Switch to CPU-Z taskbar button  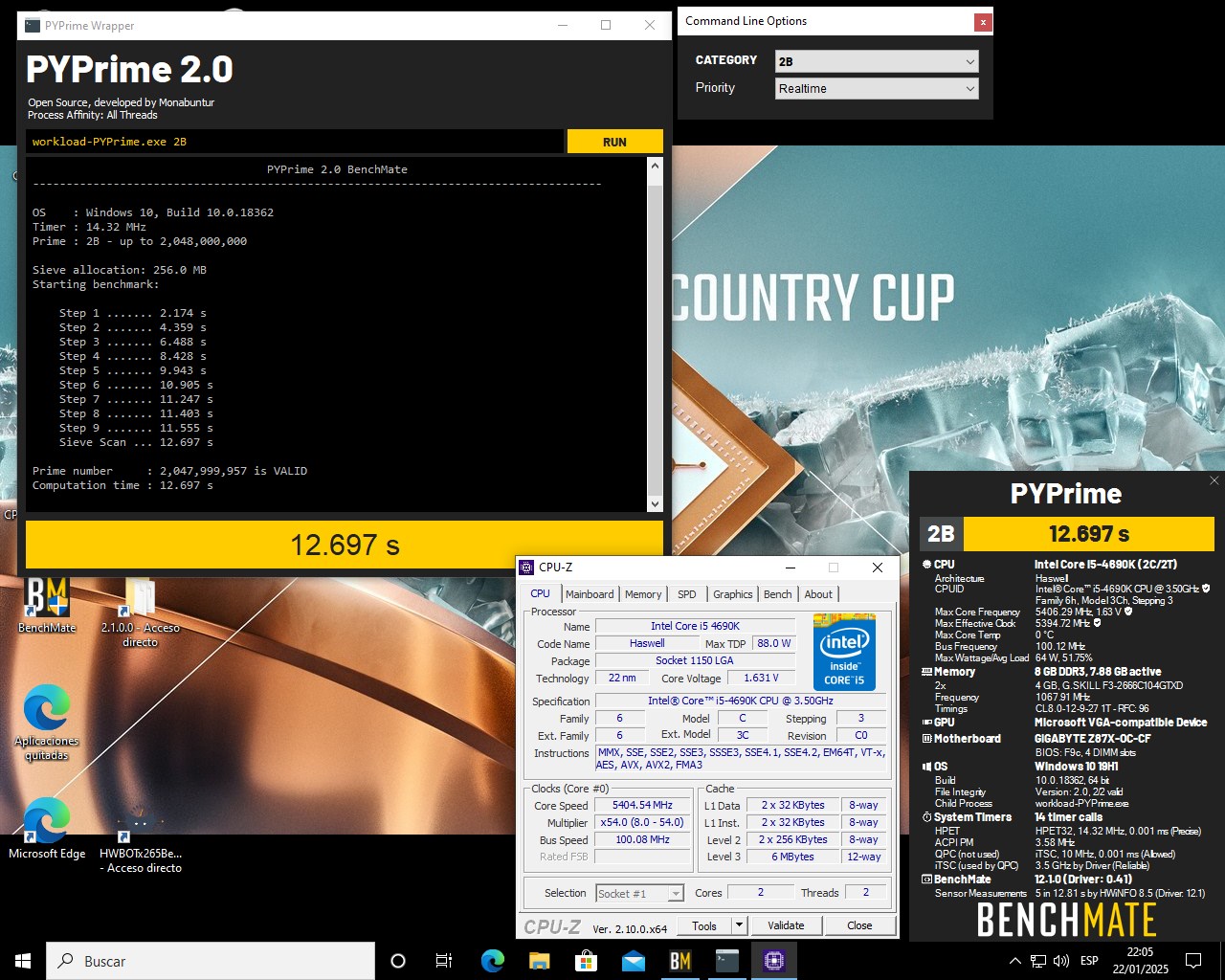point(773,961)
